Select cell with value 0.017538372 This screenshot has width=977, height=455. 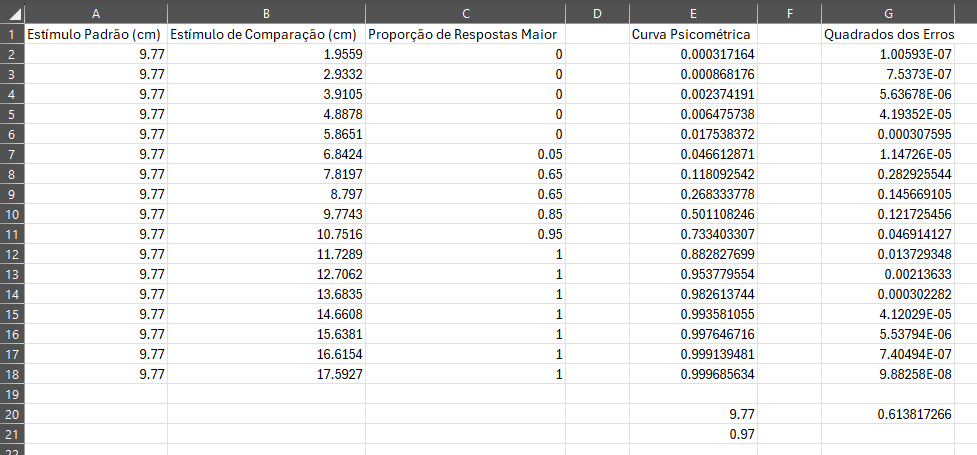pos(693,134)
